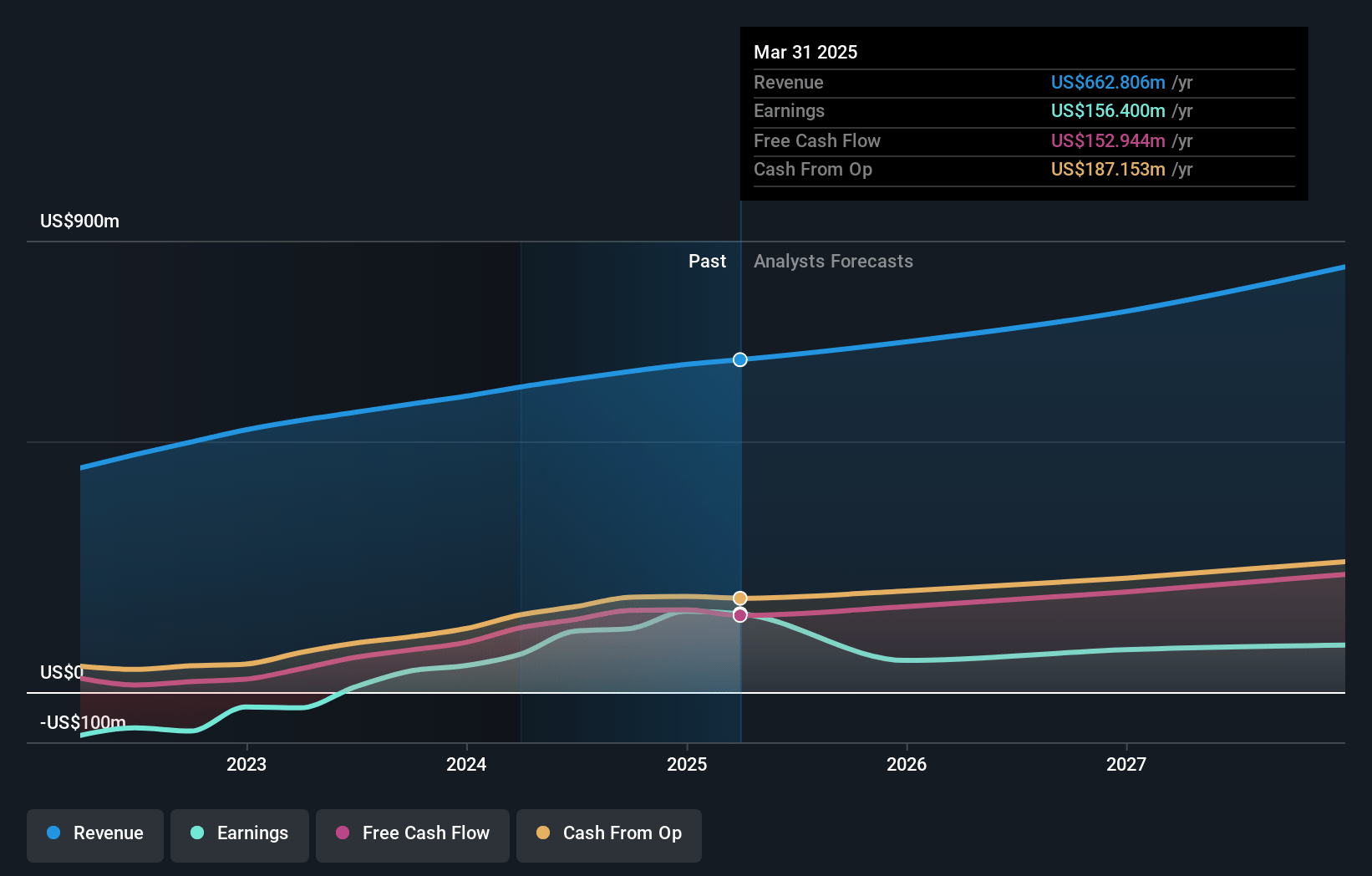Click the Cash From Op label in tooltip
This screenshot has height=876, width=1372.
click(813, 170)
